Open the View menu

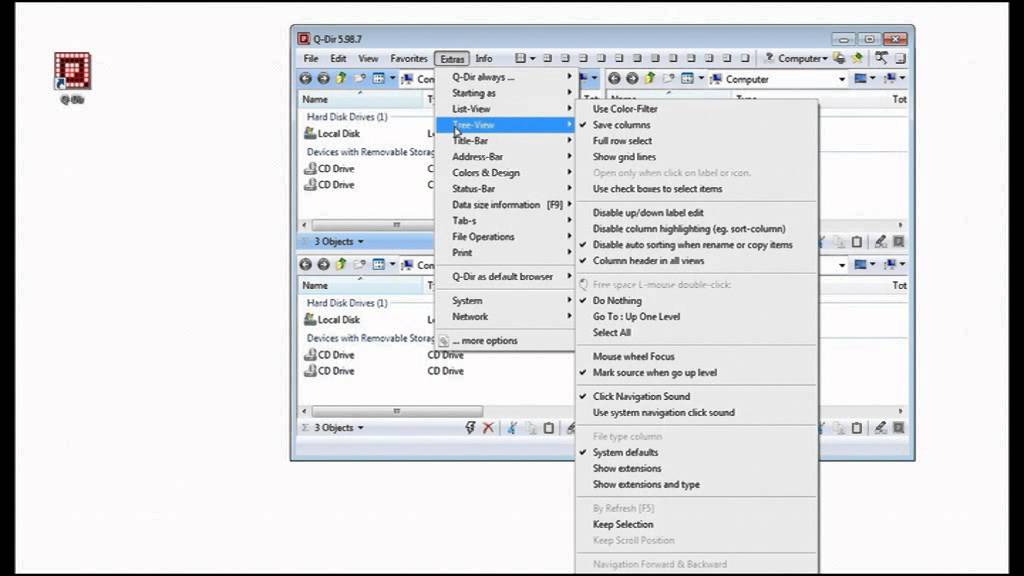coord(368,58)
